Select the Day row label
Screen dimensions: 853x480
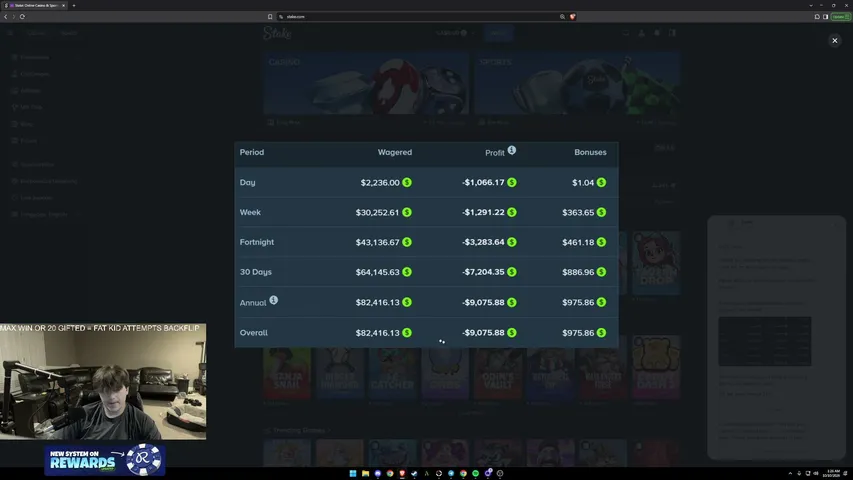248,182
